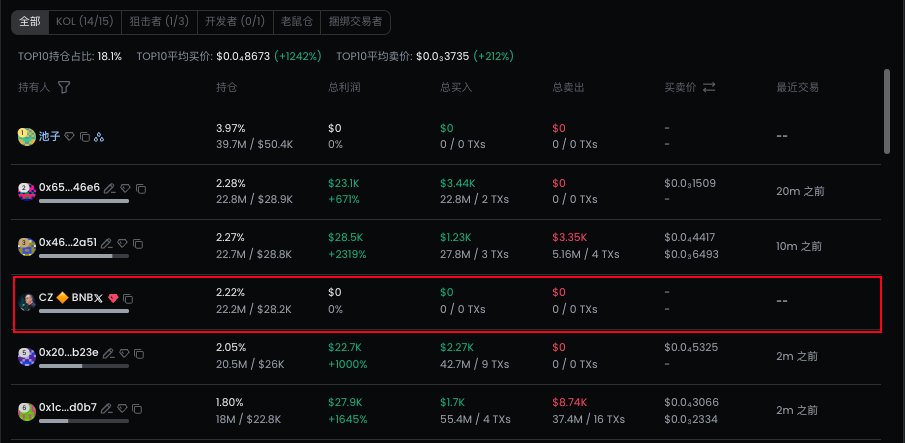
Task: Open the 0x46...2a51 holder address link
Action: tap(68, 243)
